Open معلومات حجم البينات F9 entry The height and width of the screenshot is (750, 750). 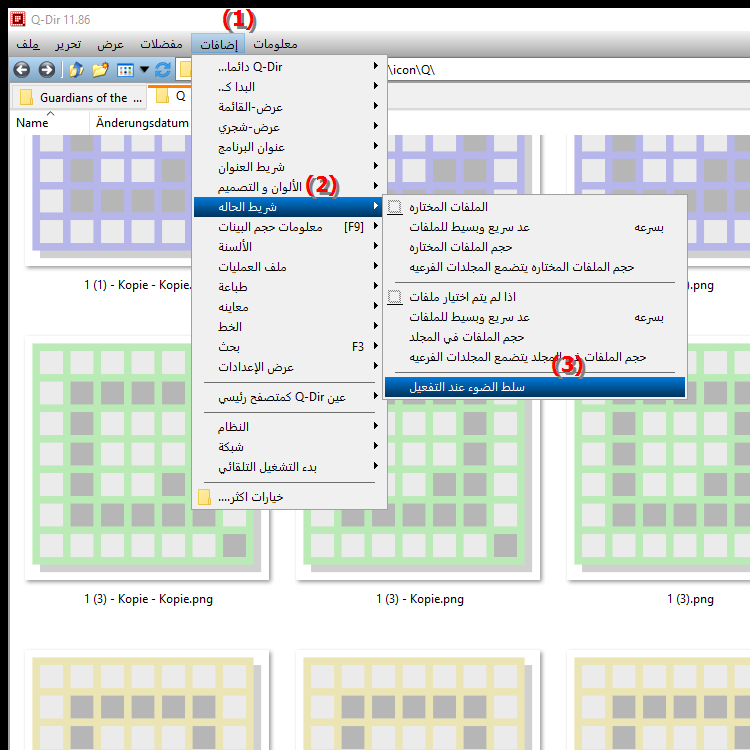[289, 227]
